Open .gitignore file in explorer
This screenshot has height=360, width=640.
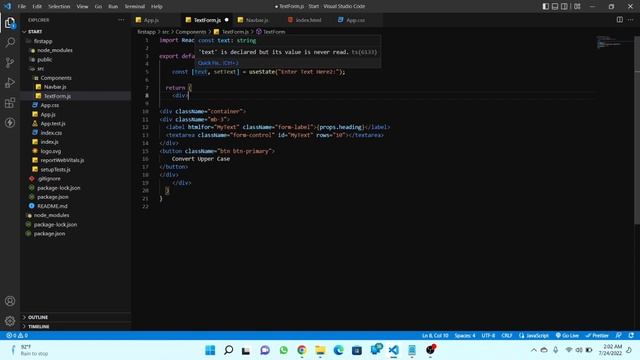point(76,179)
